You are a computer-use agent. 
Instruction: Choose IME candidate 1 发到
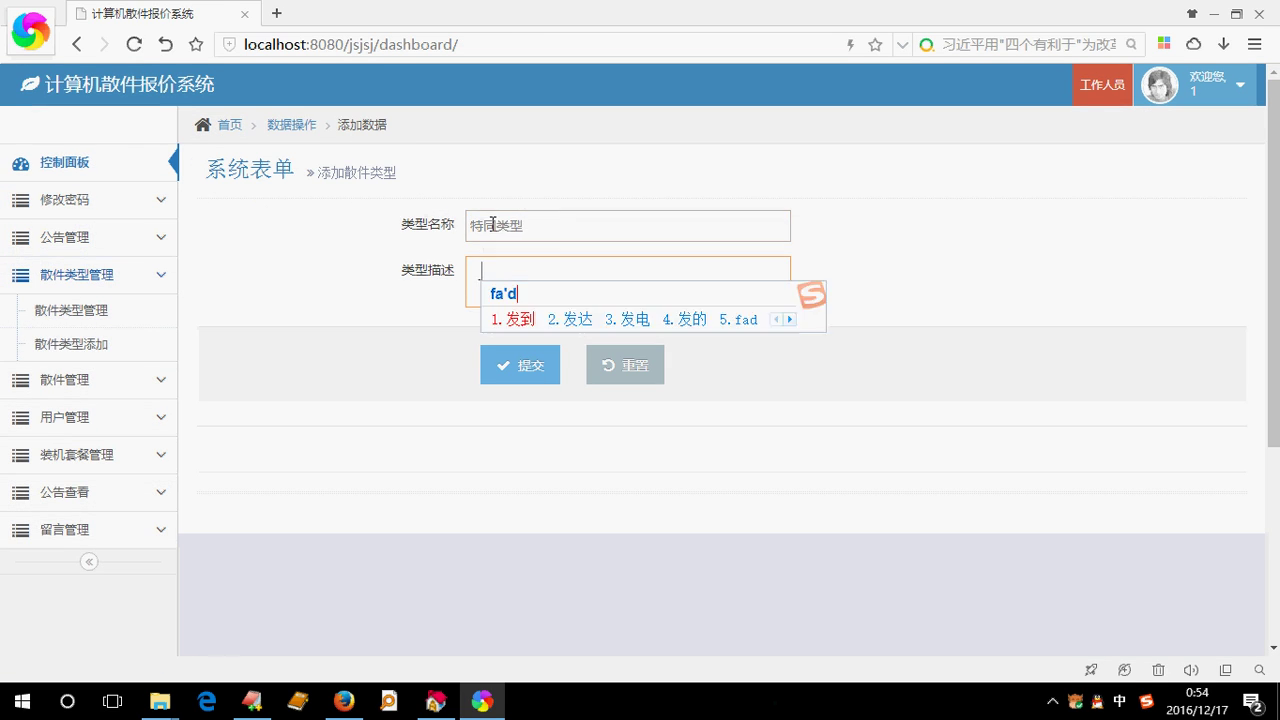513,319
